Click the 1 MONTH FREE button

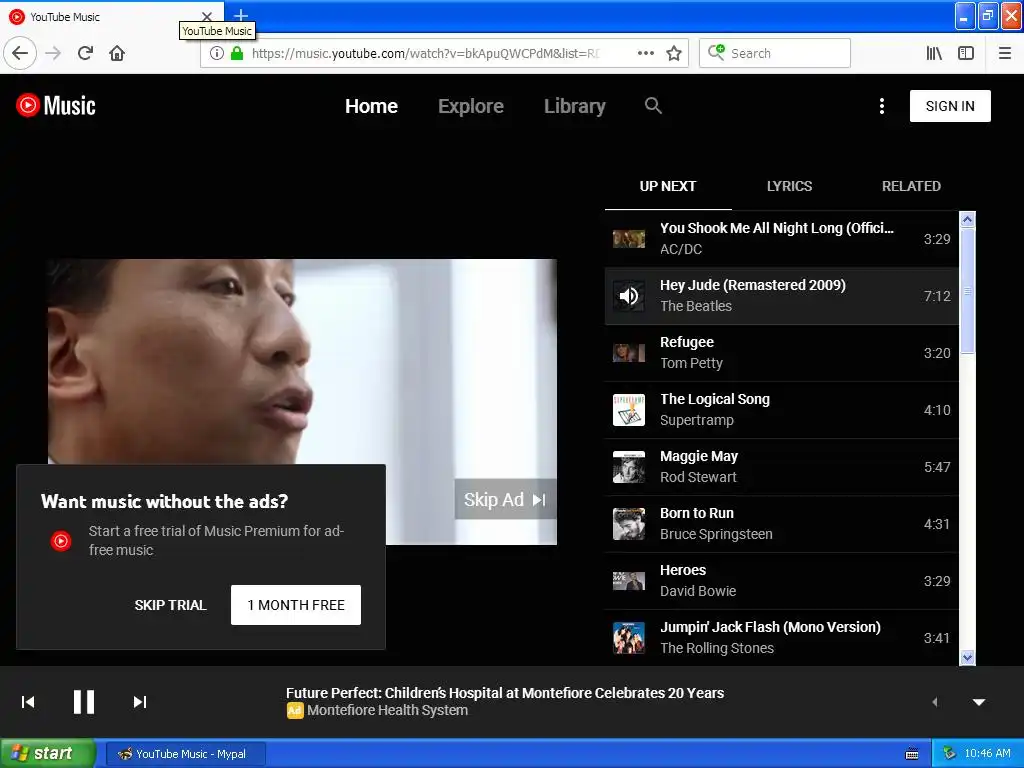(x=296, y=605)
